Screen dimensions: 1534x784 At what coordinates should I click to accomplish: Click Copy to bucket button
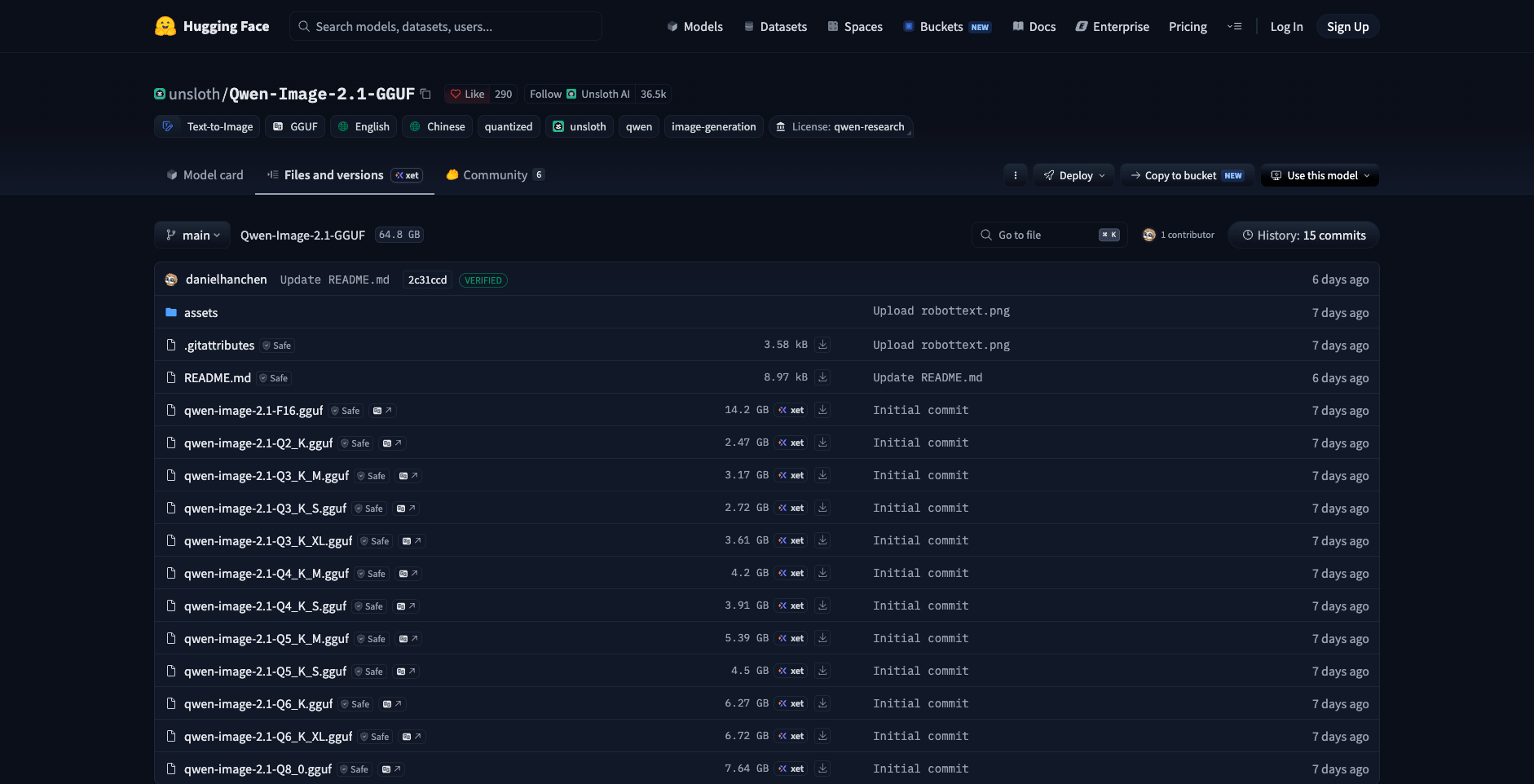pos(1187,175)
